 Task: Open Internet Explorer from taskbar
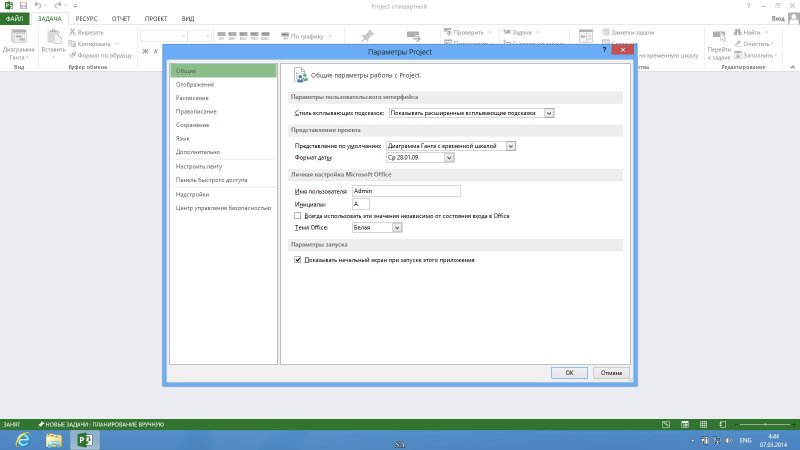(23, 440)
